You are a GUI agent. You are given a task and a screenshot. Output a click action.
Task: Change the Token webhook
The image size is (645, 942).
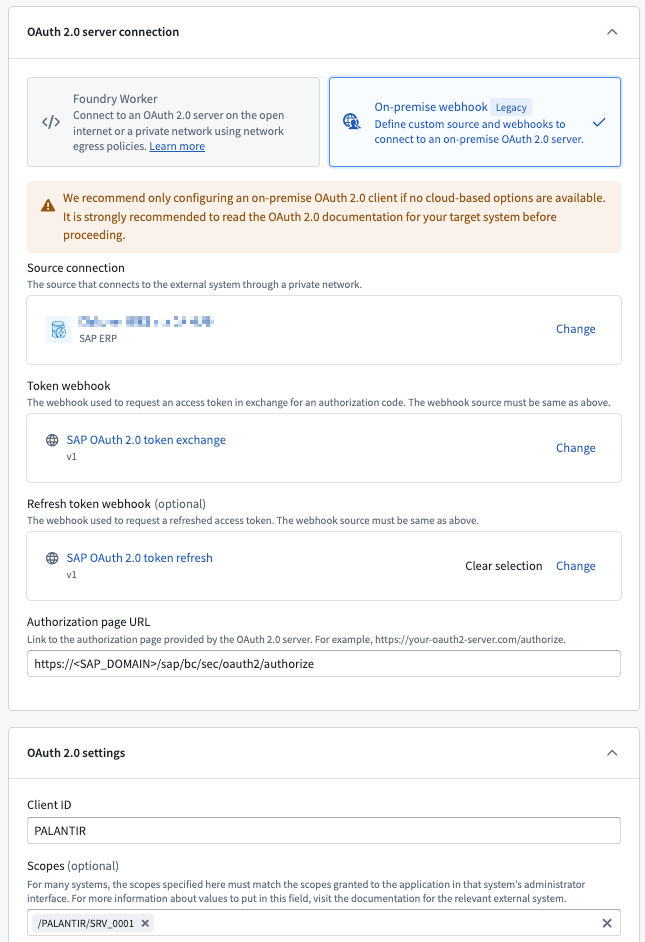tap(575, 448)
